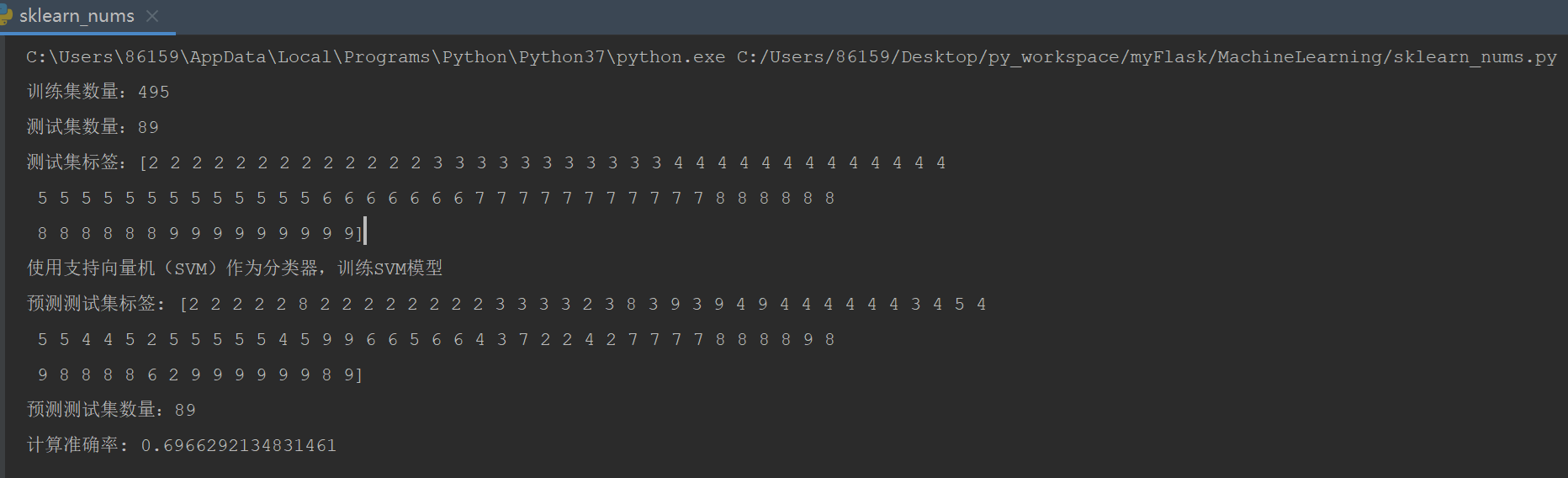Click the Python icon on sklearn_nums tab
The width and height of the screenshot is (1568, 478).
[5, 16]
